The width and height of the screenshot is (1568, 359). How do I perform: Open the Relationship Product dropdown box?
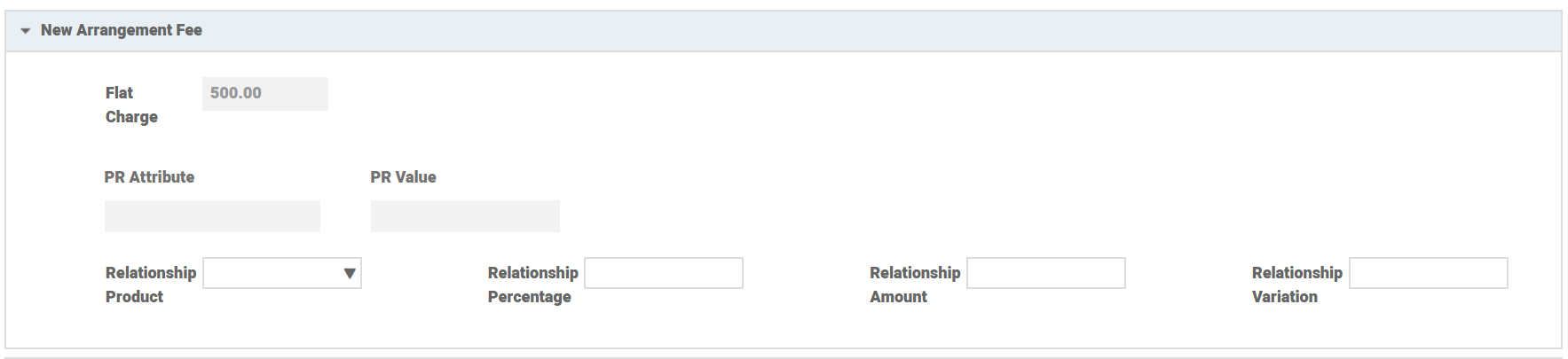[272, 273]
